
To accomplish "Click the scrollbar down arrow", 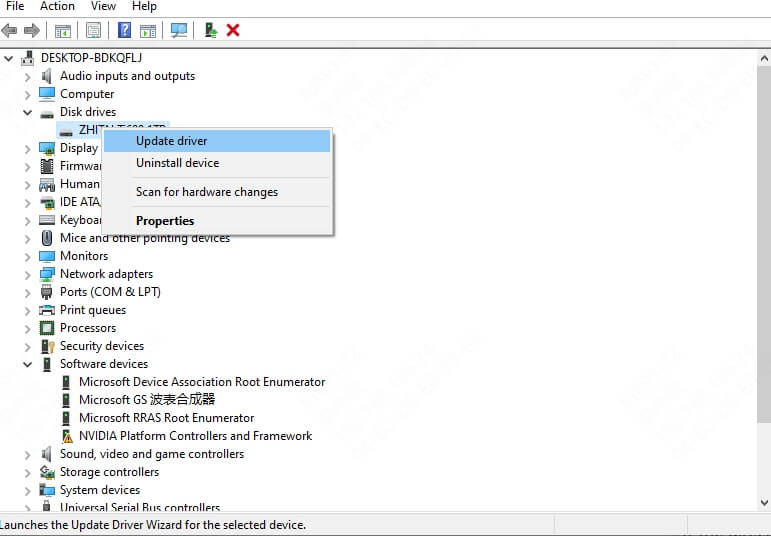I will coord(764,503).
